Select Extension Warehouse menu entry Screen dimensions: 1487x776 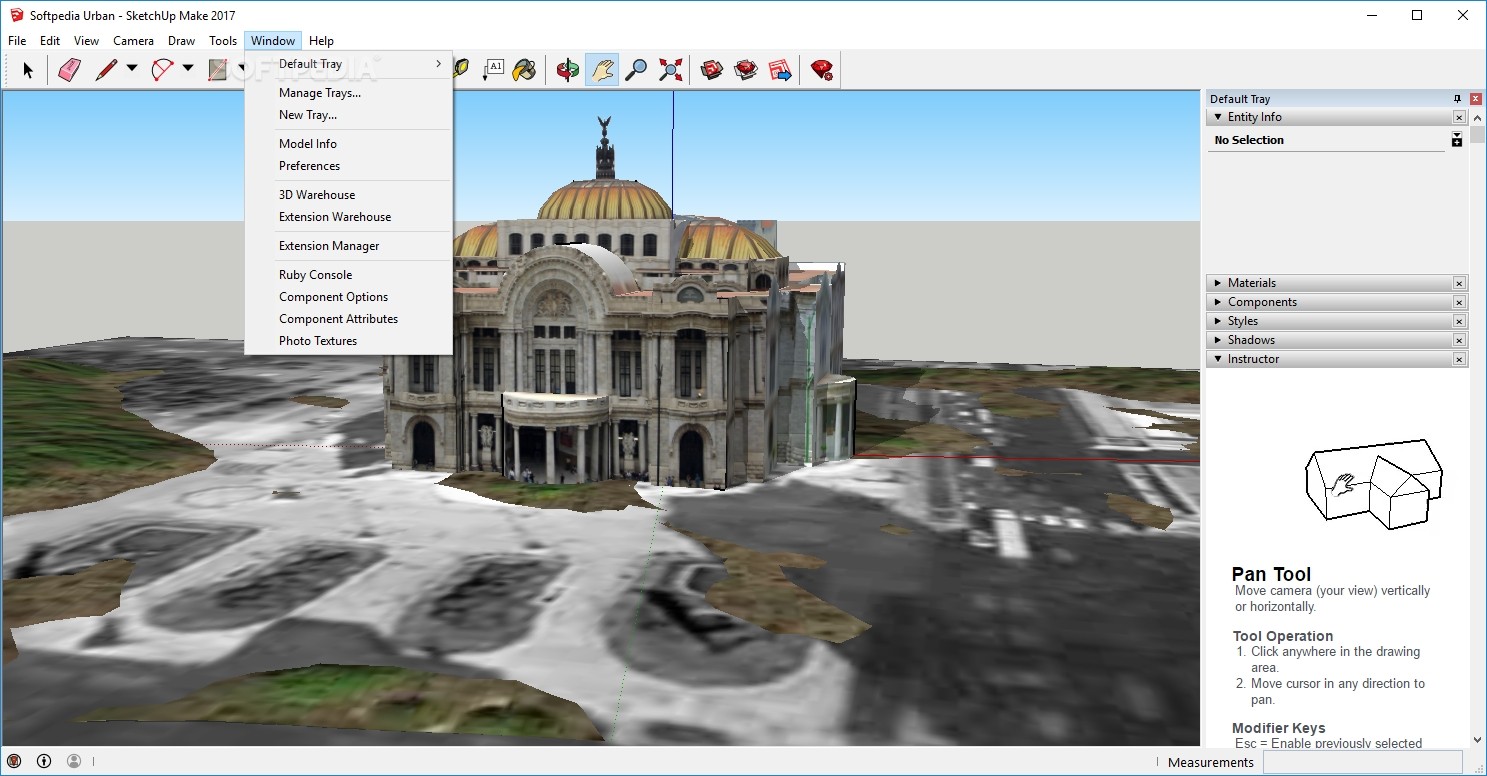pyautogui.click(x=349, y=217)
